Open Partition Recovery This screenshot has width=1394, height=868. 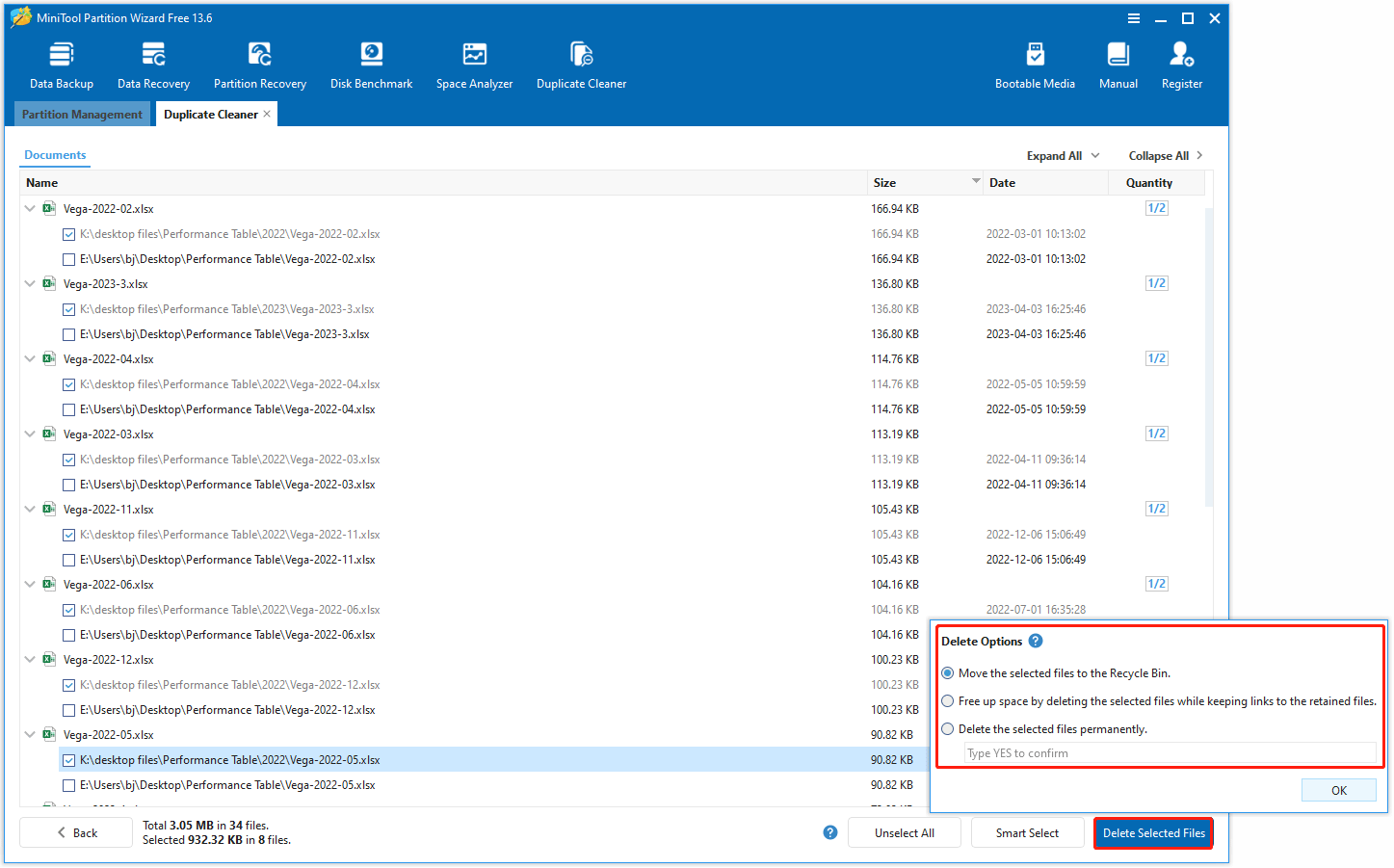[259, 63]
